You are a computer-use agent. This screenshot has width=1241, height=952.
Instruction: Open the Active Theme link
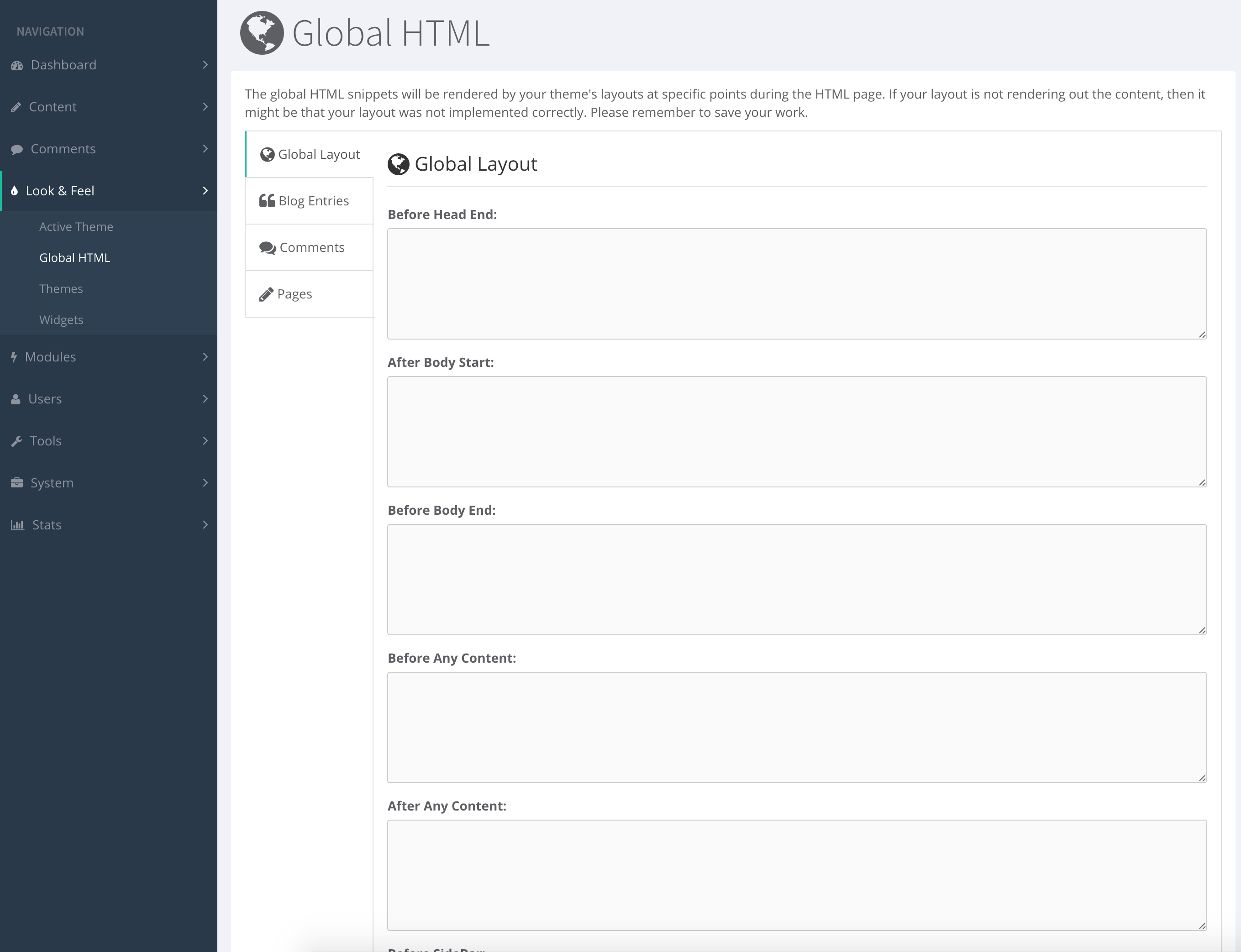click(x=76, y=227)
